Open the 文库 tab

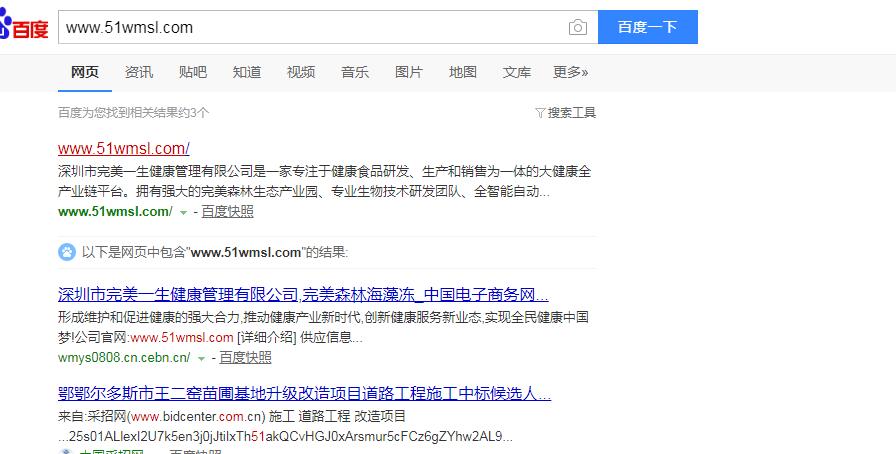(x=517, y=72)
